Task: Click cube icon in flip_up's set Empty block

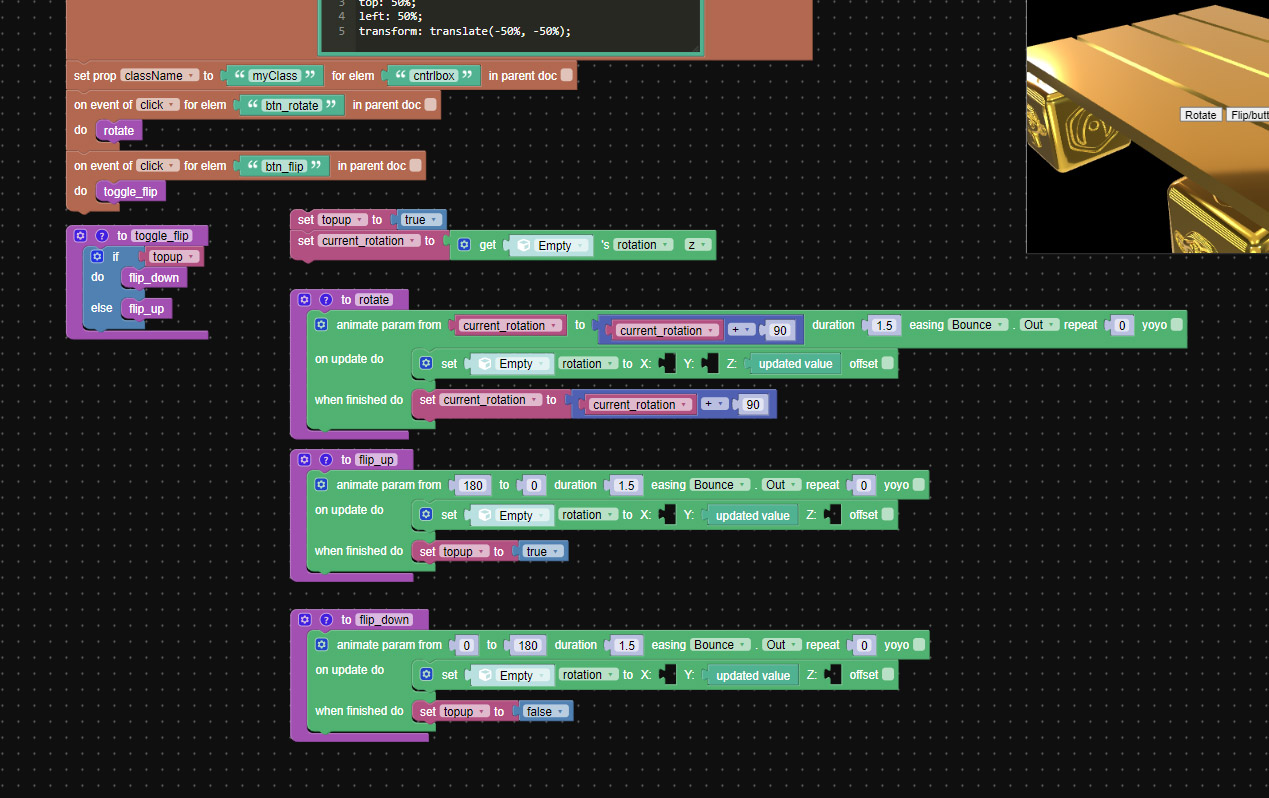Action: coord(485,515)
